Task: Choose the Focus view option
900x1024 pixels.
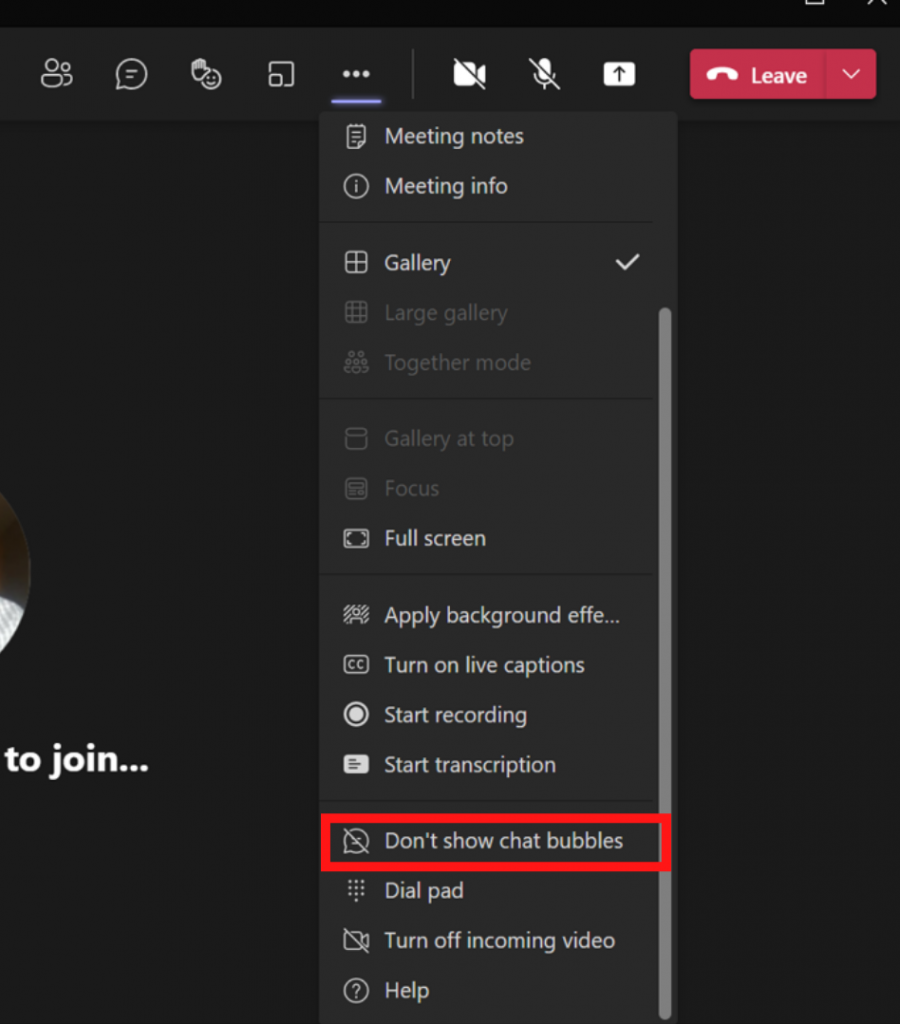Action: (x=487, y=488)
